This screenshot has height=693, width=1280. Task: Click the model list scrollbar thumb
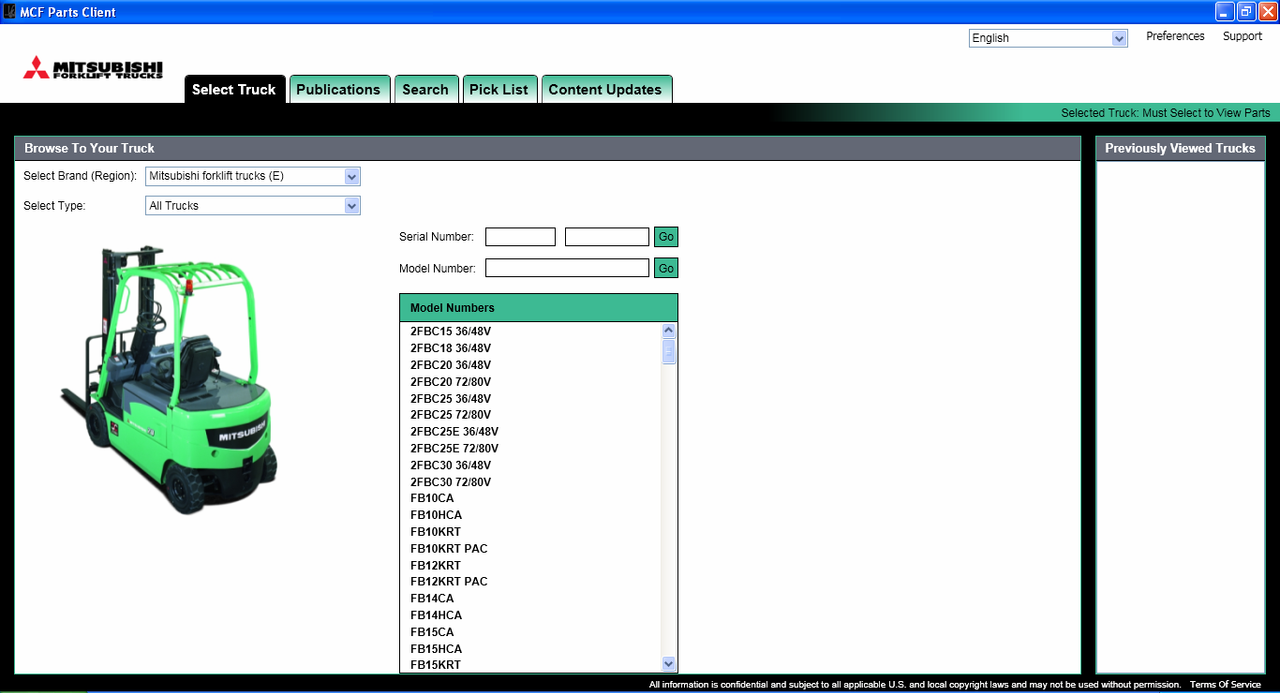(669, 352)
